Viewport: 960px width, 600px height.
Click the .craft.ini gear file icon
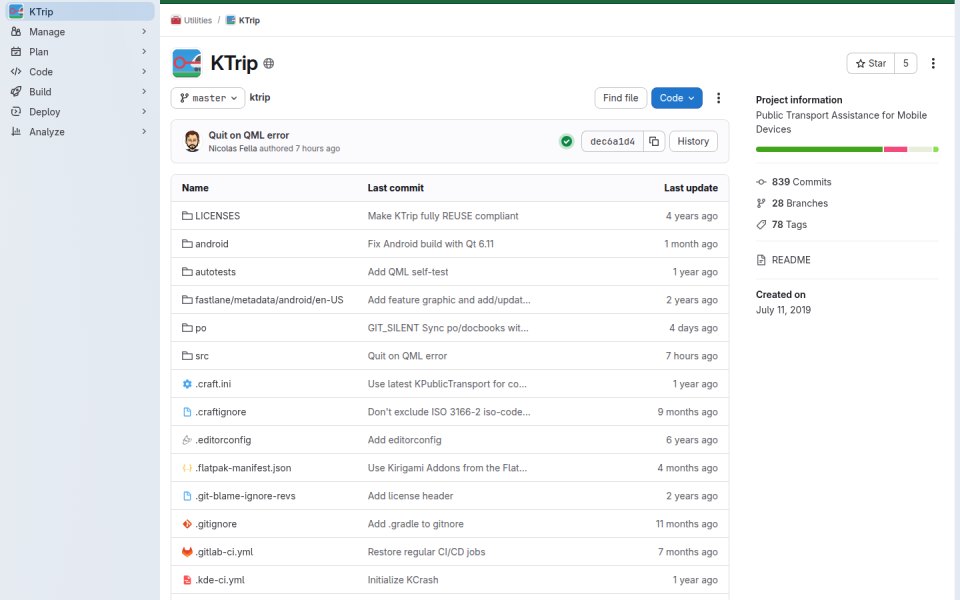pyautogui.click(x=187, y=384)
